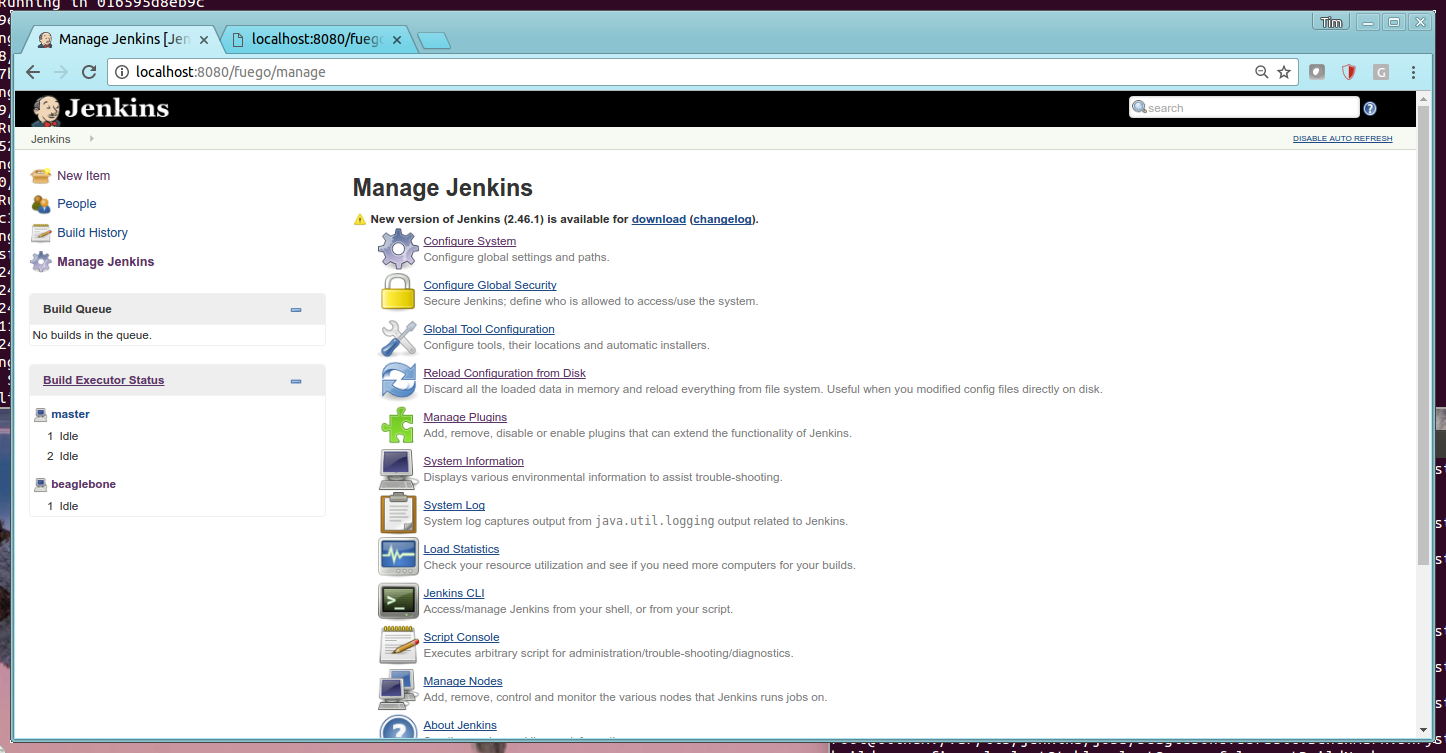
Task: Reload the page with browser refresh button
Action: pyautogui.click(x=89, y=72)
